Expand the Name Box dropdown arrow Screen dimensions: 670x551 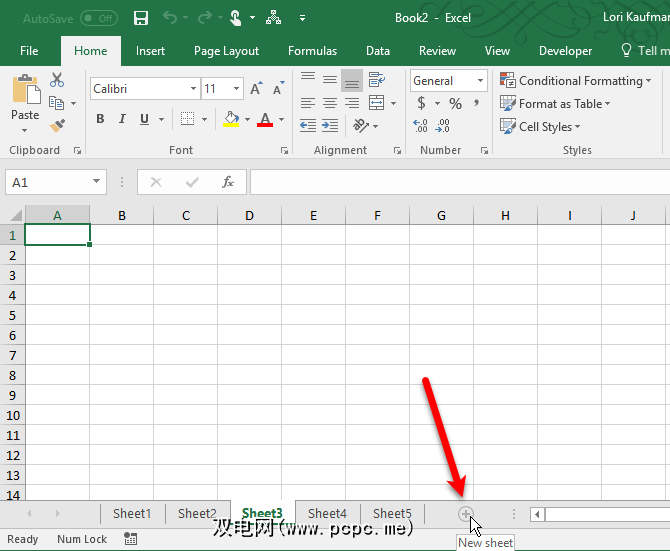click(97, 182)
